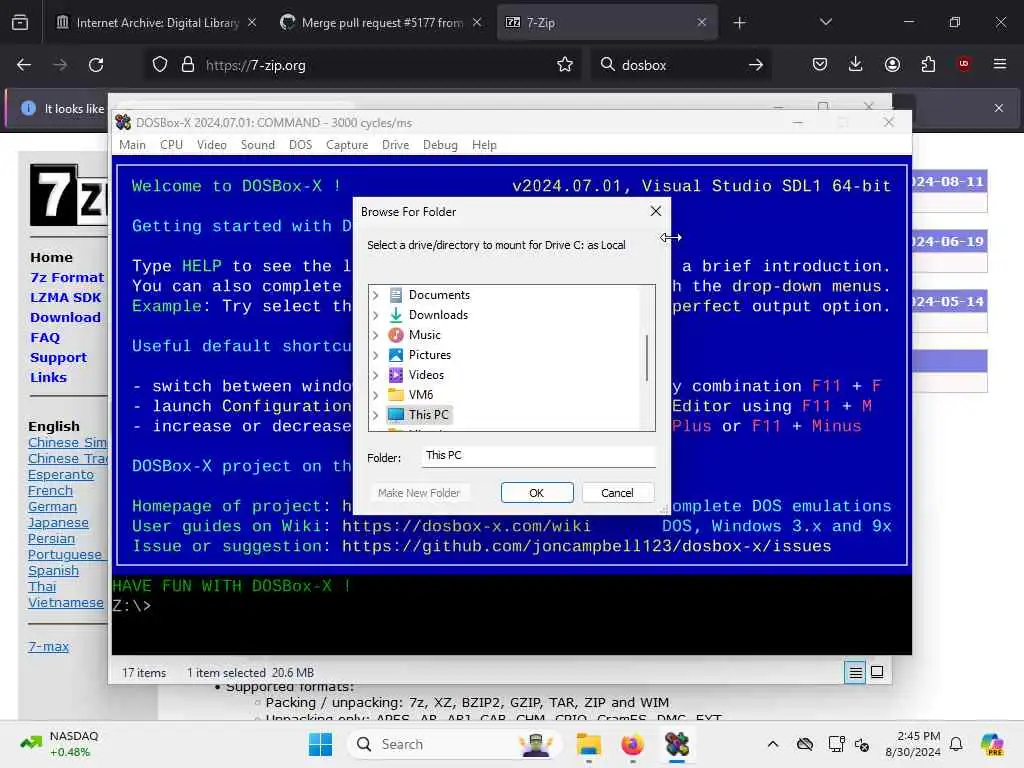
Task: Open File Explorer from taskbar
Action: pos(588,744)
